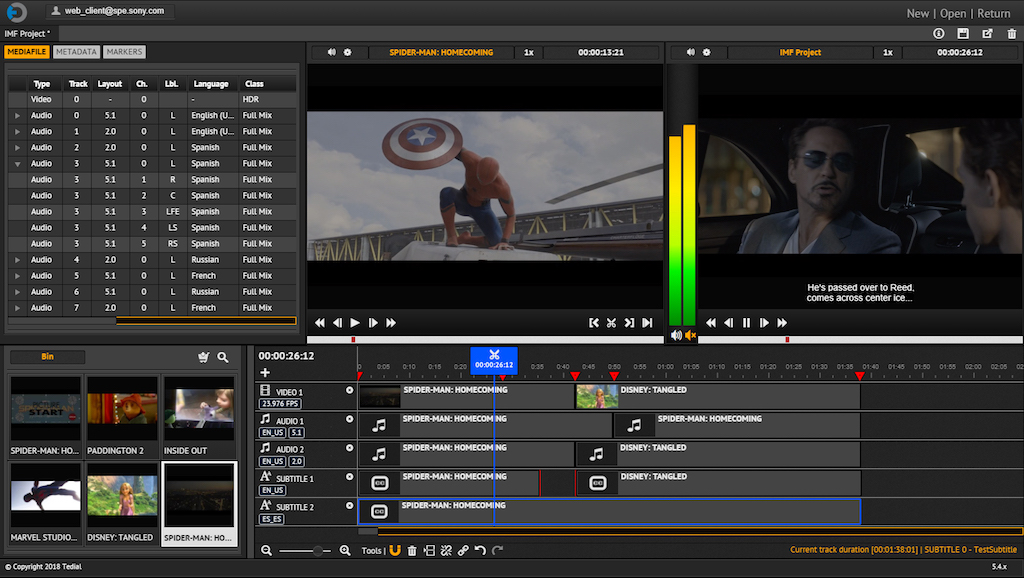Click the link clips tool icon

click(x=463, y=550)
